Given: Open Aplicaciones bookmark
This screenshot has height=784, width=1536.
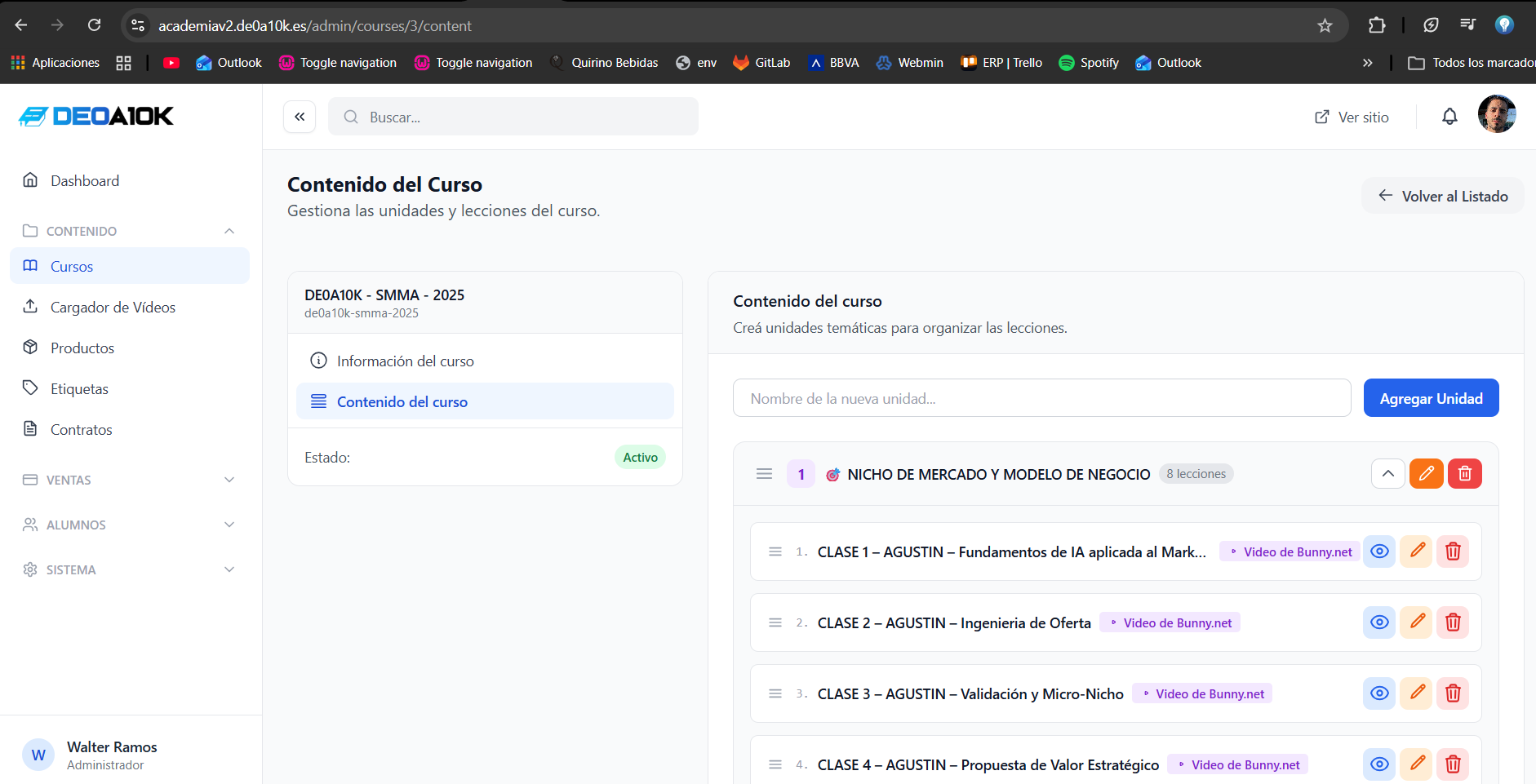Looking at the screenshot, I should 55,63.
